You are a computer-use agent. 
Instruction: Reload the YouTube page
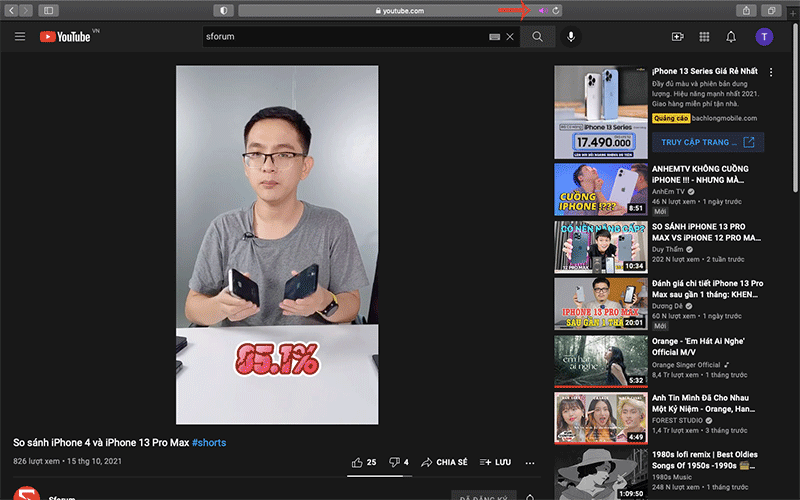click(x=556, y=10)
